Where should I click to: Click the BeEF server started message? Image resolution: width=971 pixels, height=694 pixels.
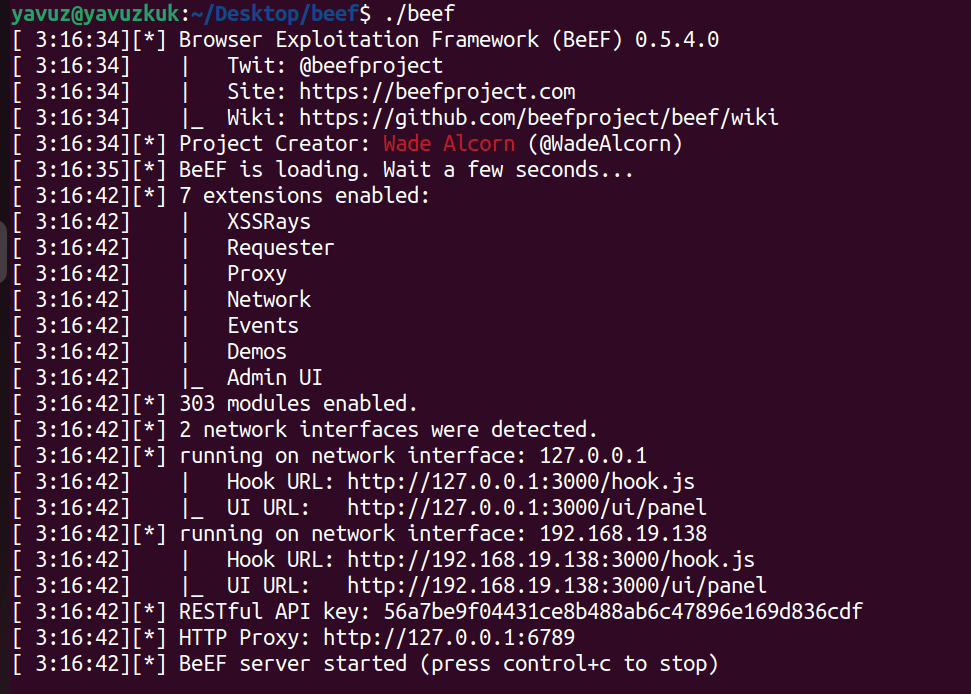click(449, 664)
